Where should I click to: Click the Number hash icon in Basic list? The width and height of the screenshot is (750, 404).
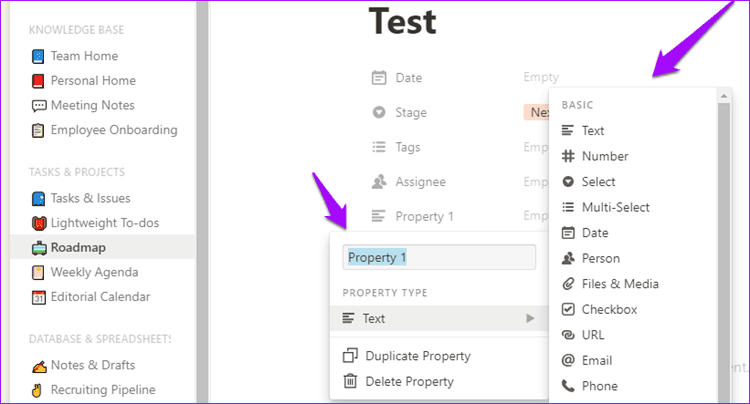[x=568, y=156]
